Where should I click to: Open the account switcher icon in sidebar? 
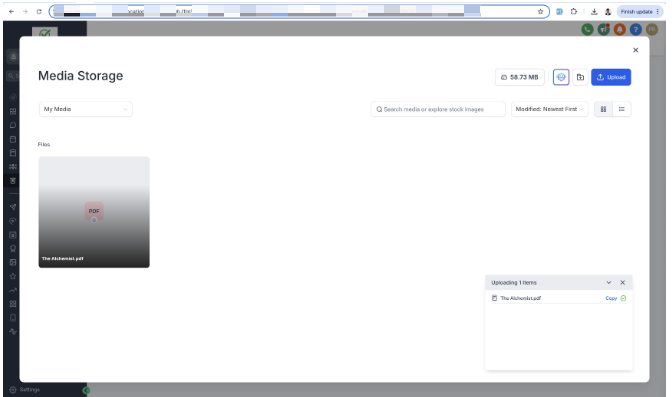(x=13, y=57)
